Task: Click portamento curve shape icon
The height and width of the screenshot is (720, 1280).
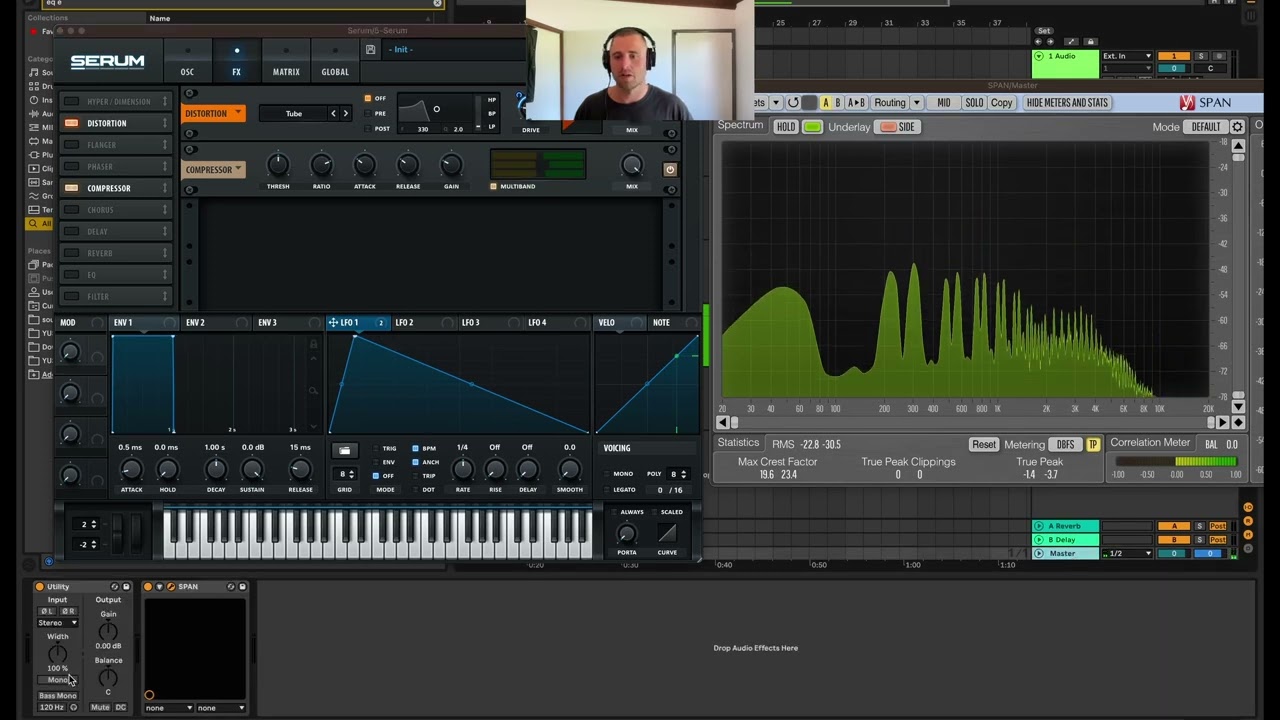Action: (667, 533)
